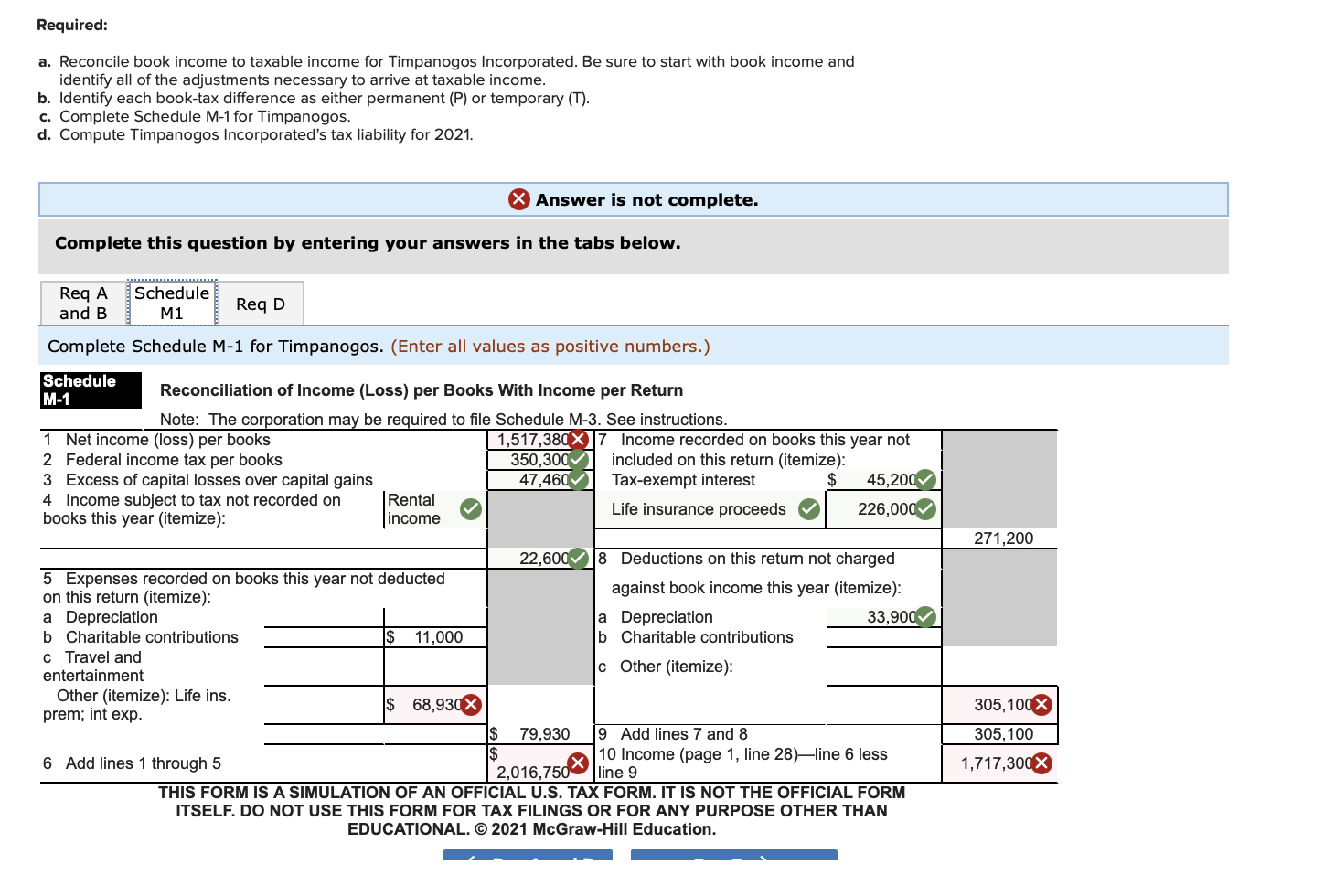Viewport: 1324px width, 896px height.
Task: Open the Req A and B tab
Action: [83, 304]
